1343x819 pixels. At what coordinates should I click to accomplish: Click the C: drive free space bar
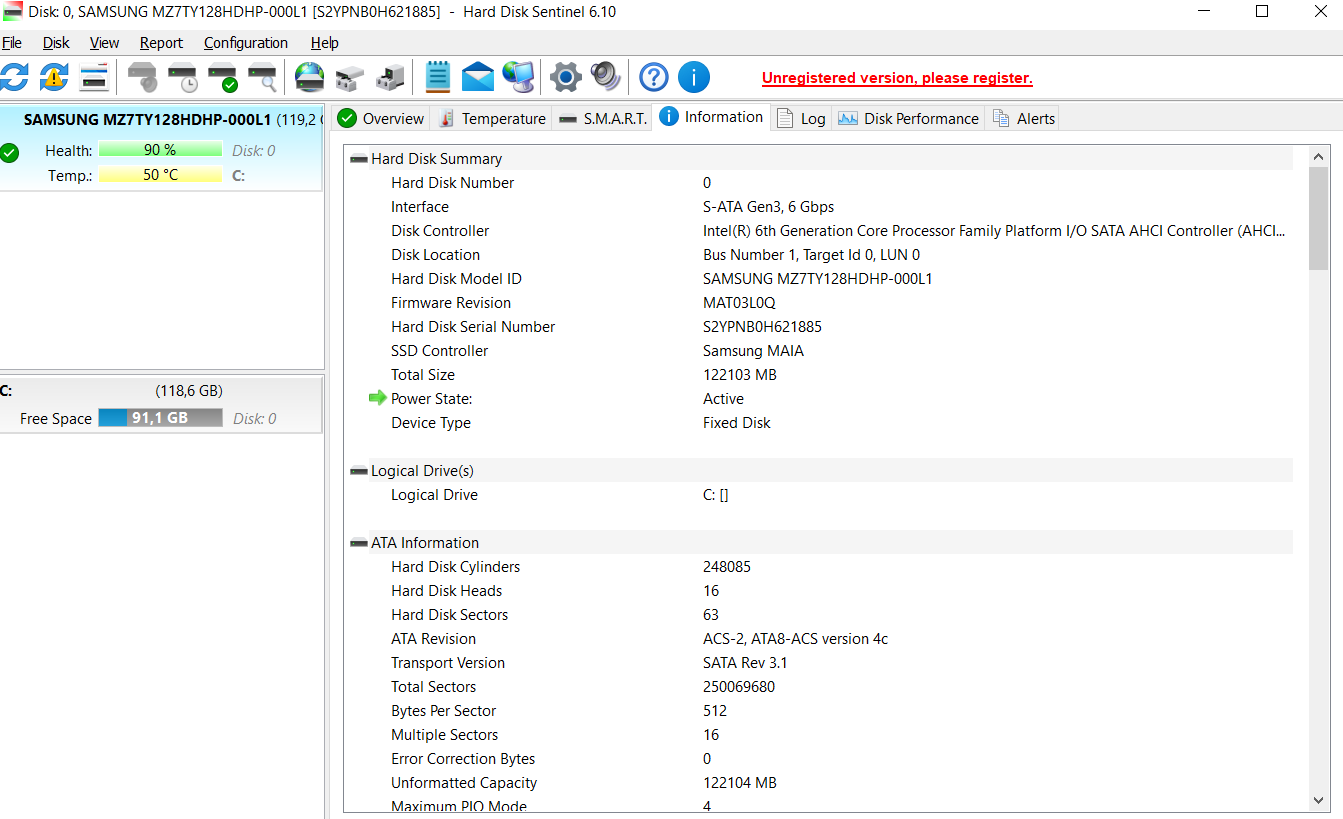coord(160,418)
